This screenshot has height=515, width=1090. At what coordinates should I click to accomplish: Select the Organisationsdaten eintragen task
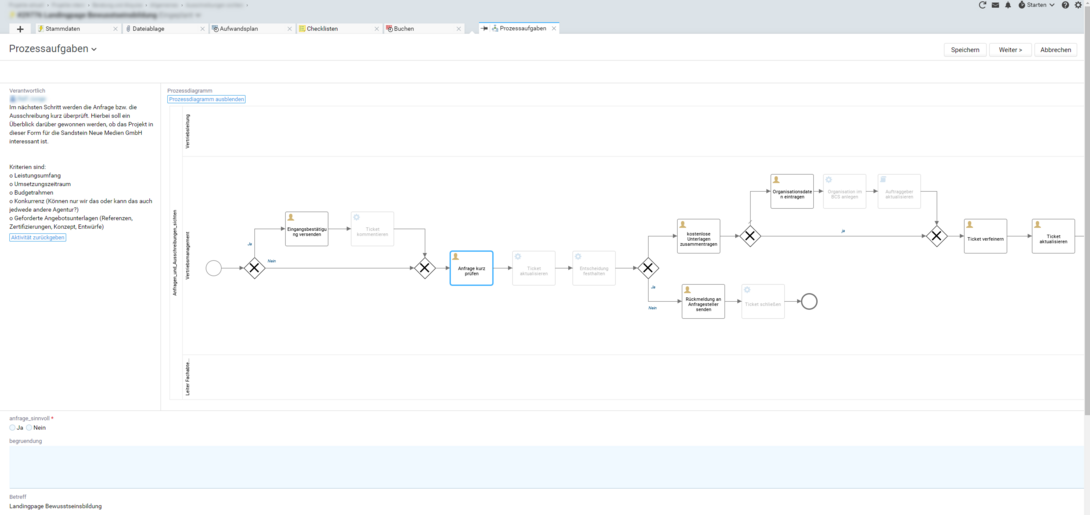click(x=792, y=191)
